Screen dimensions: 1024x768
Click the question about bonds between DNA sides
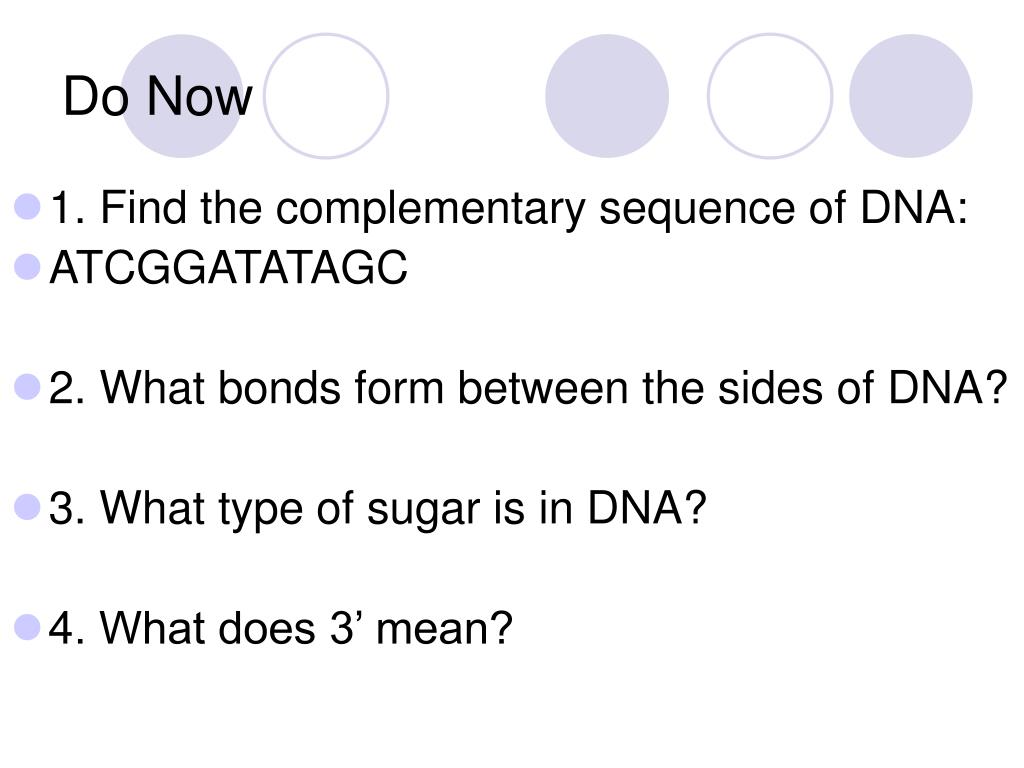(x=528, y=388)
